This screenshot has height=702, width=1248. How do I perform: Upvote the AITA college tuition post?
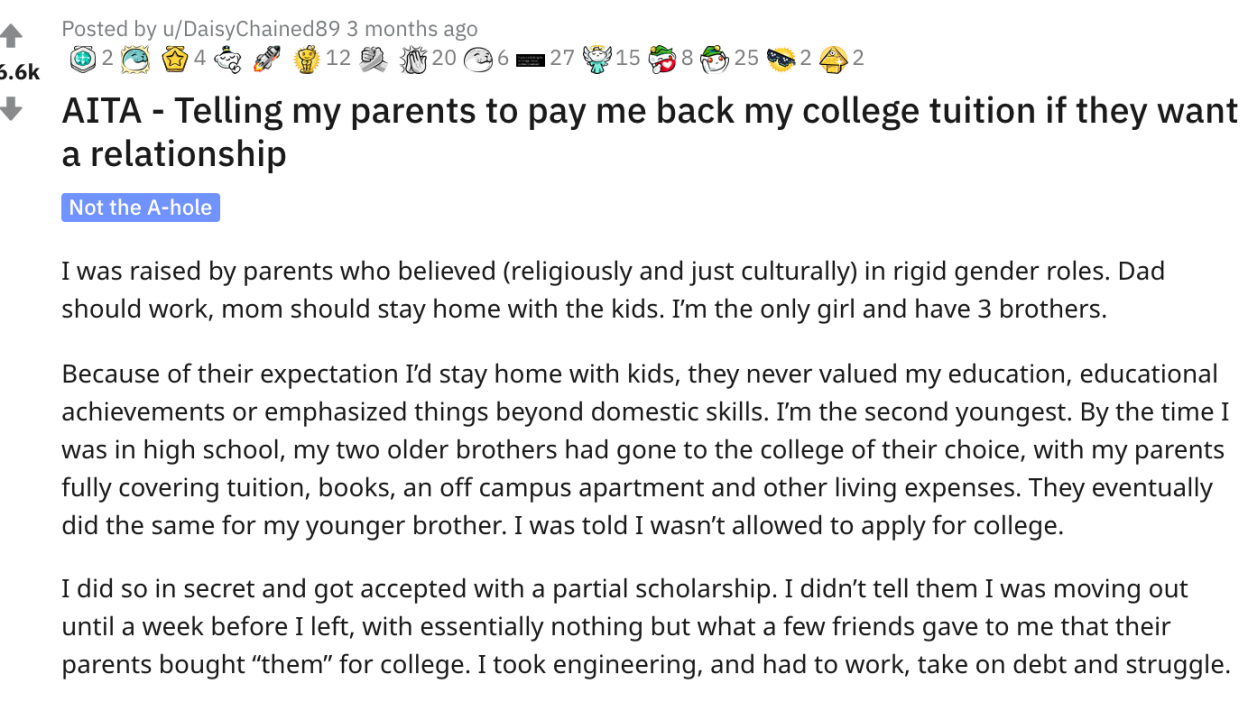[x=11, y=38]
